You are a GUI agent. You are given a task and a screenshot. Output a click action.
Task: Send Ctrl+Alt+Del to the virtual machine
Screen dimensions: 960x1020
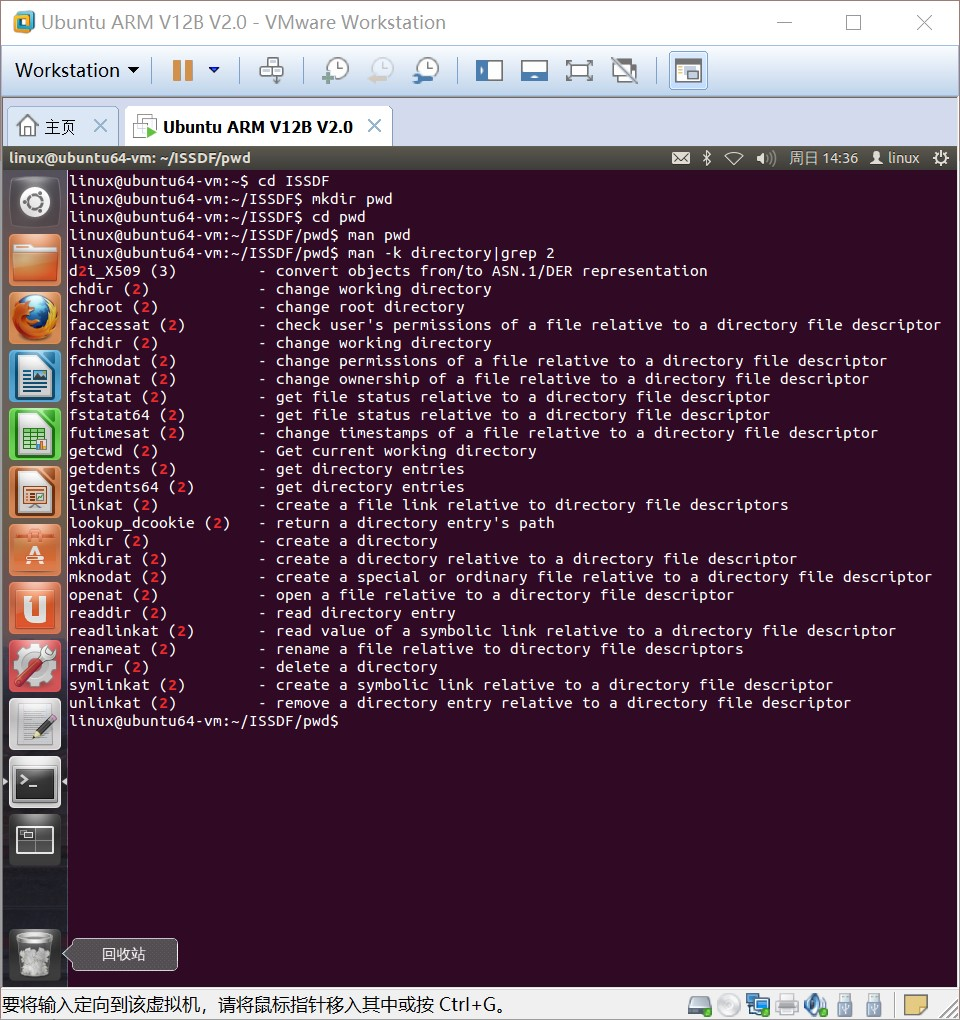pyautogui.click(x=271, y=70)
